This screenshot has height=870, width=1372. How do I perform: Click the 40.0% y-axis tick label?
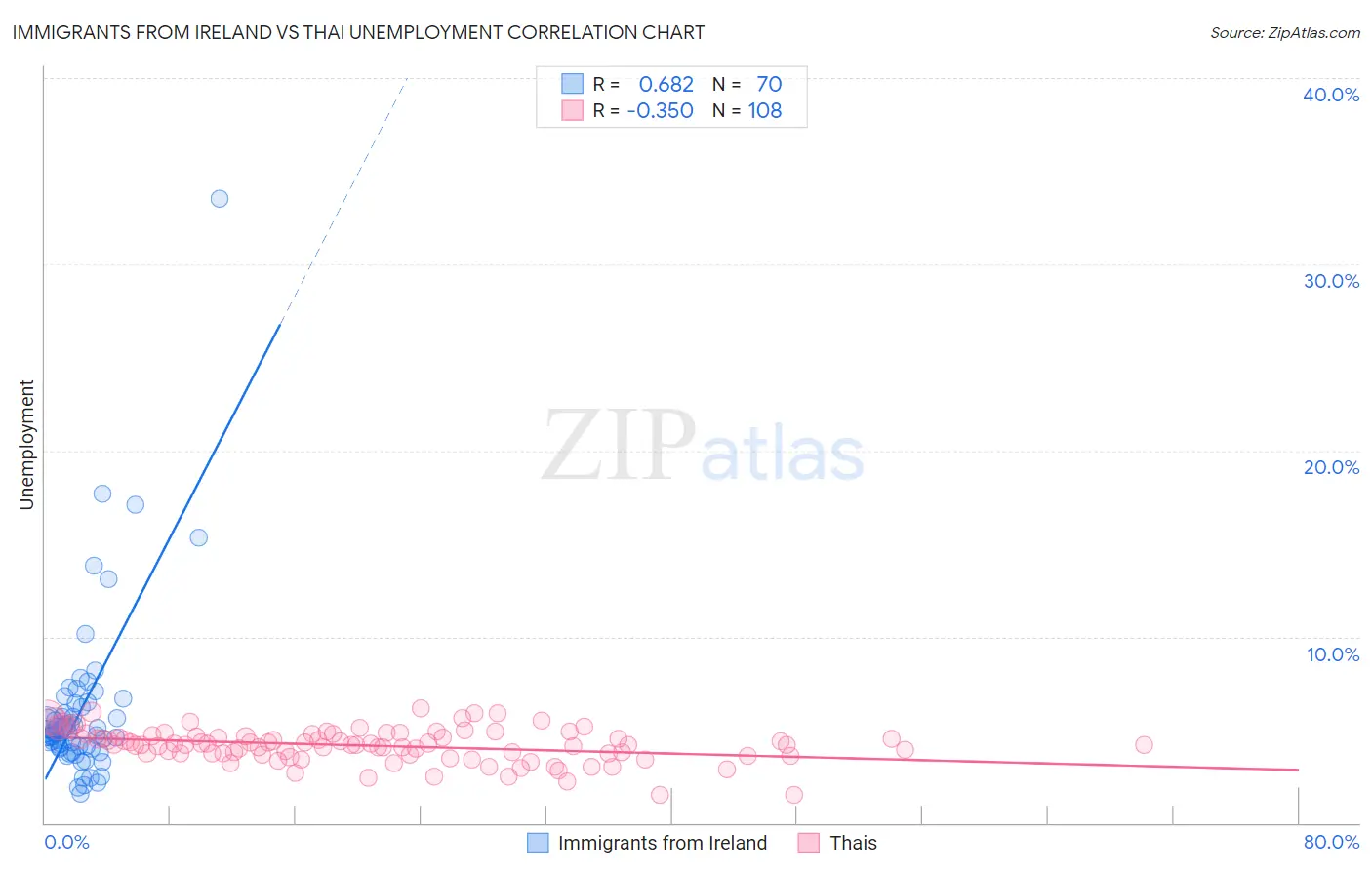[1331, 95]
